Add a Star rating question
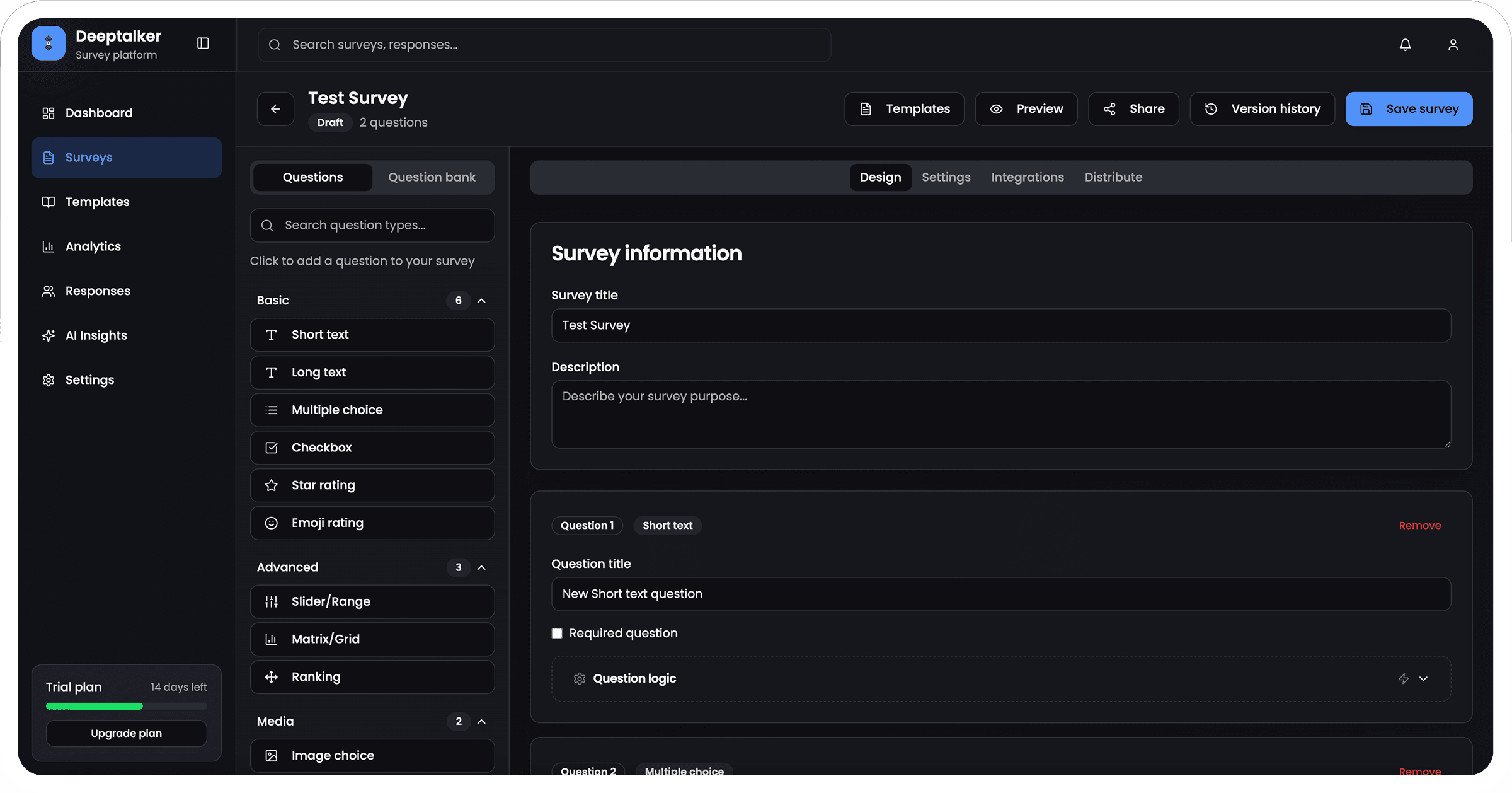Viewport: 1512px width, 793px height. click(x=372, y=485)
